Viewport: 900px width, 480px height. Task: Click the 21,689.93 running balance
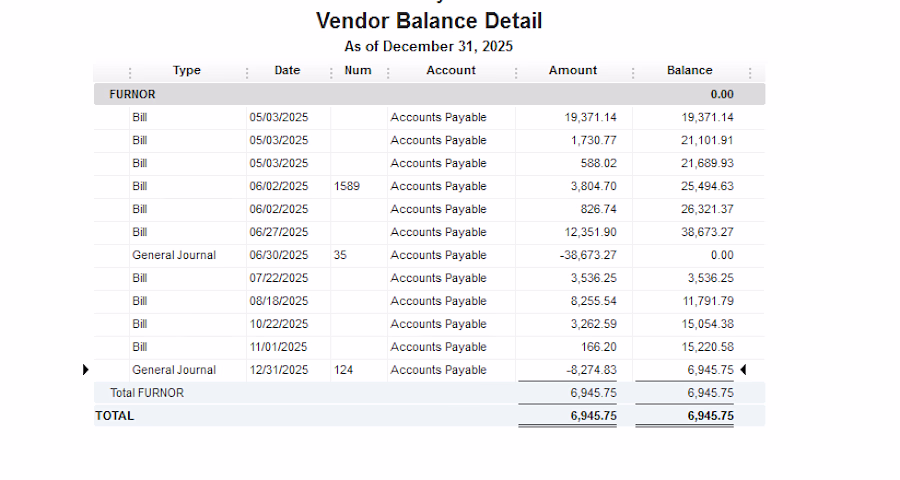pos(707,164)
